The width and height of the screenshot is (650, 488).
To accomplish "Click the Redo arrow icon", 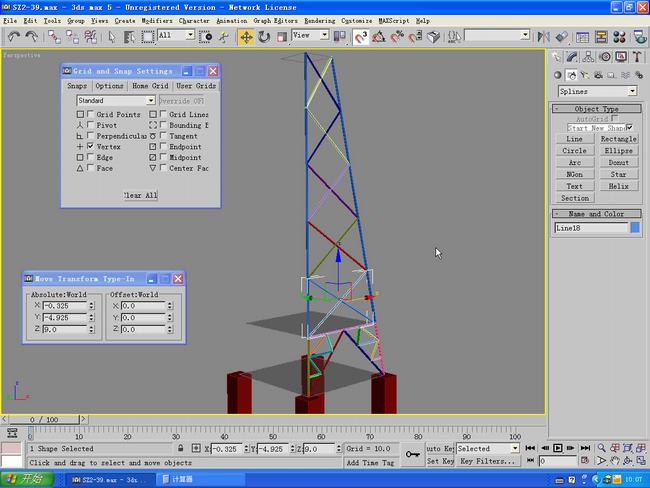I will (x=32, y=37).
